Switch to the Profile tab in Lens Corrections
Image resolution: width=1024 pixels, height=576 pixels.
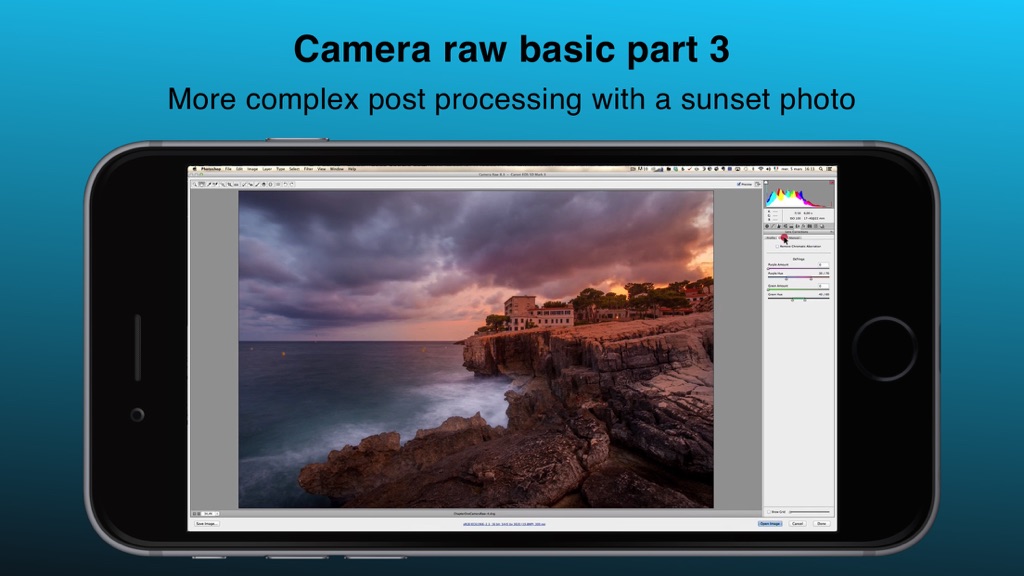coord(771,238)
